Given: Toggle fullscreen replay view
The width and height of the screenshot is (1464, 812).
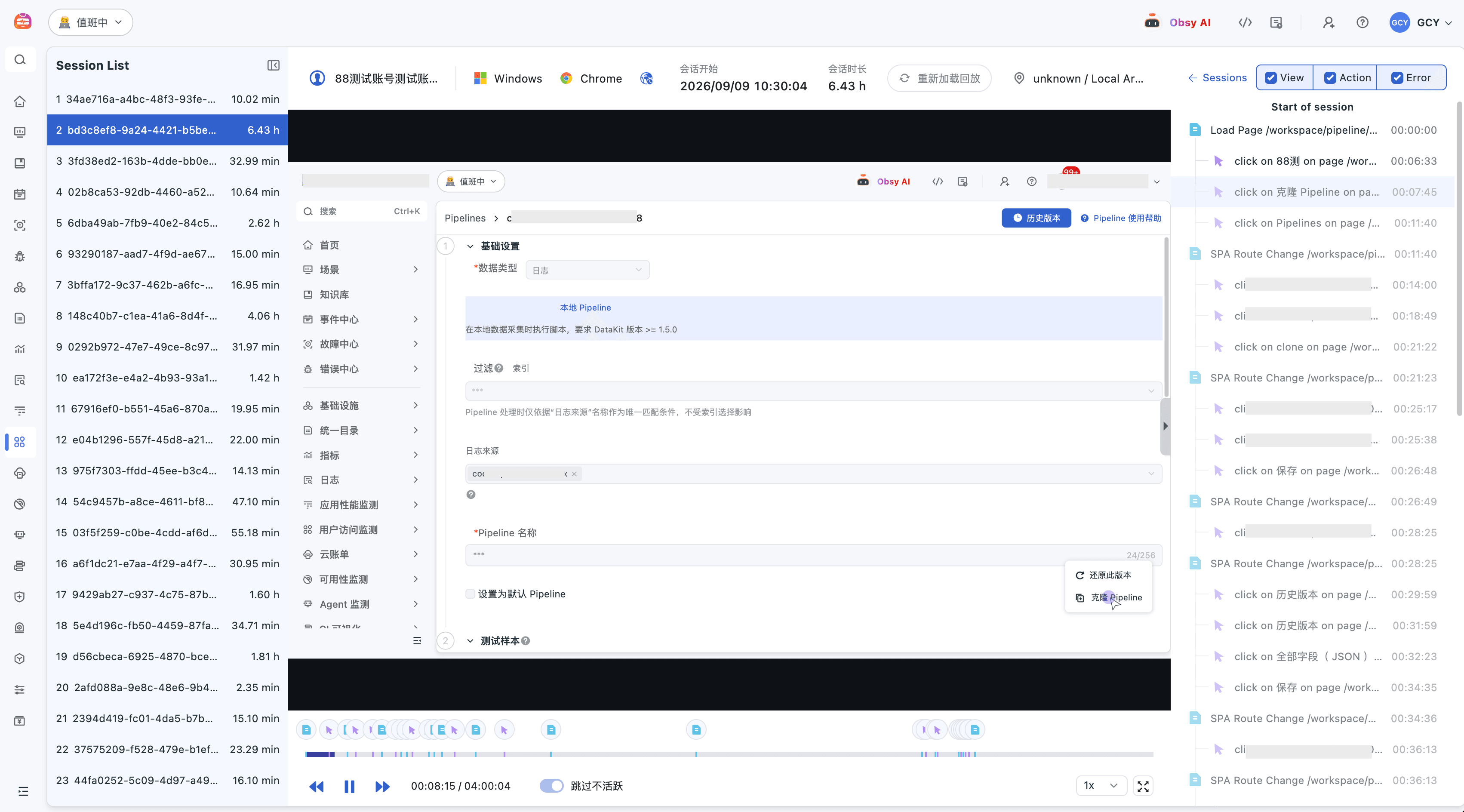Looking at the screenshot, I should tap(1143, 786).
